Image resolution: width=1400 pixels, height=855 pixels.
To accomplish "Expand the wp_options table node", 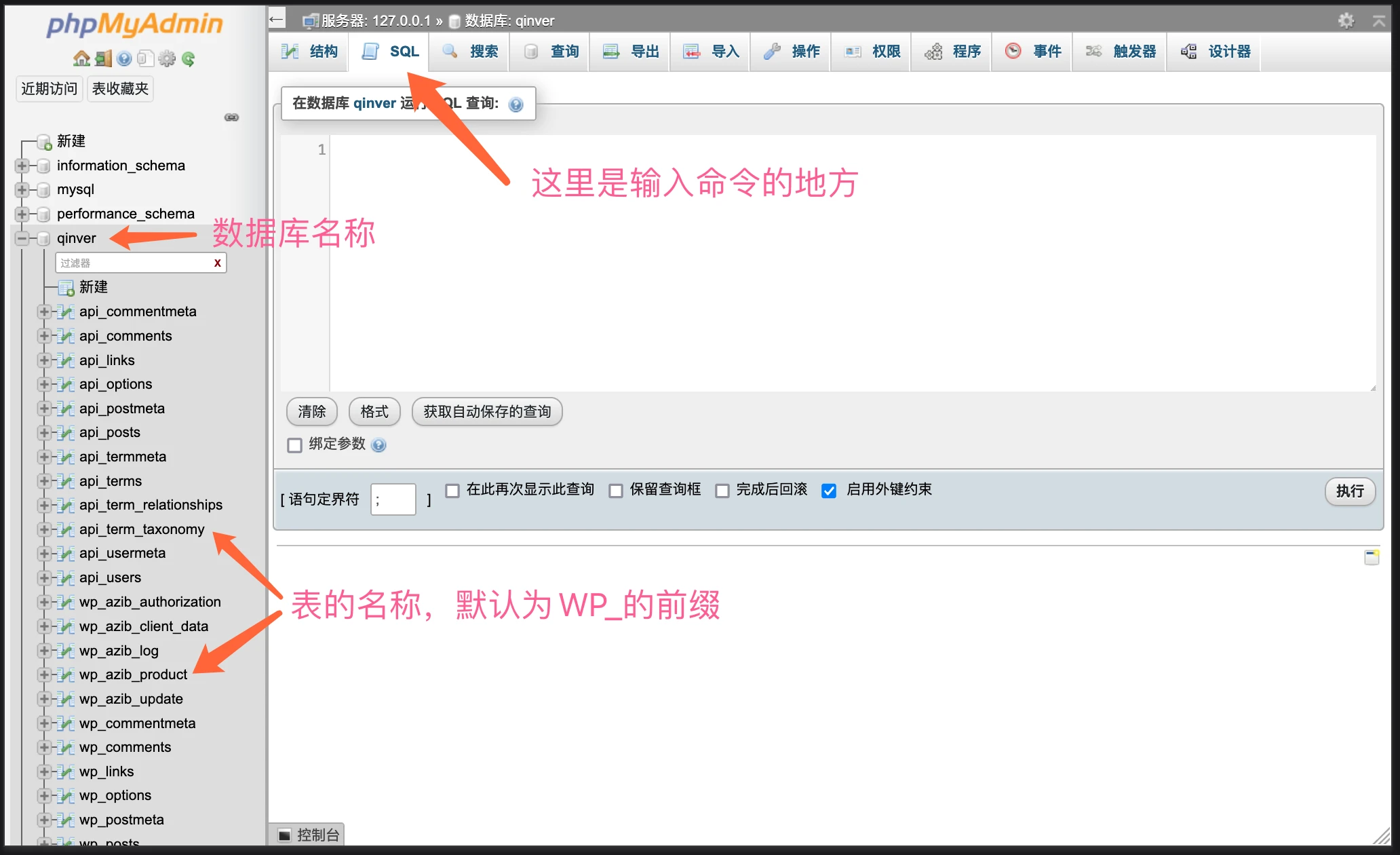I will 45,795.
